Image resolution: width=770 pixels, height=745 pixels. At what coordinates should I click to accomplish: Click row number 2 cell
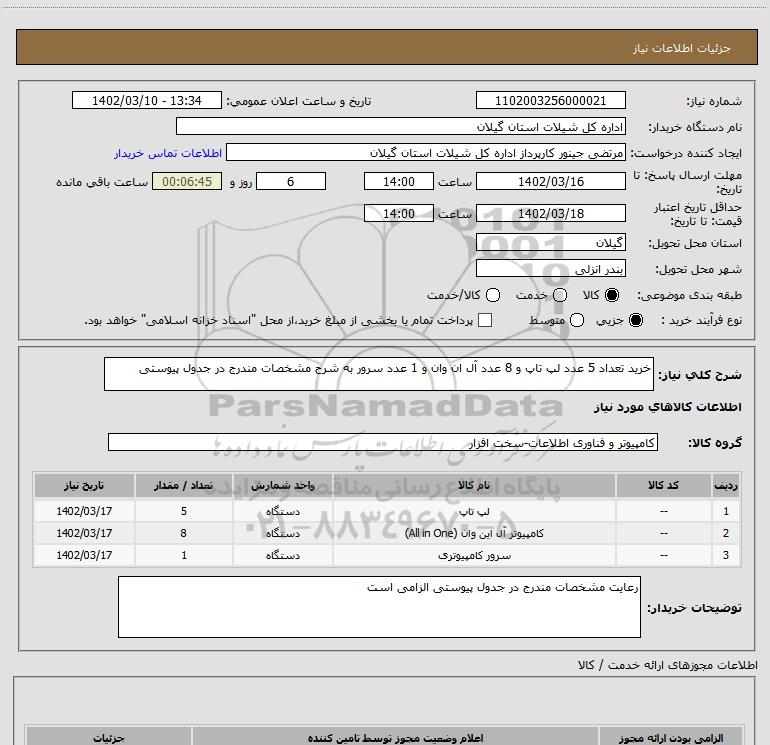pyautogui.click(x=726, y=533)
